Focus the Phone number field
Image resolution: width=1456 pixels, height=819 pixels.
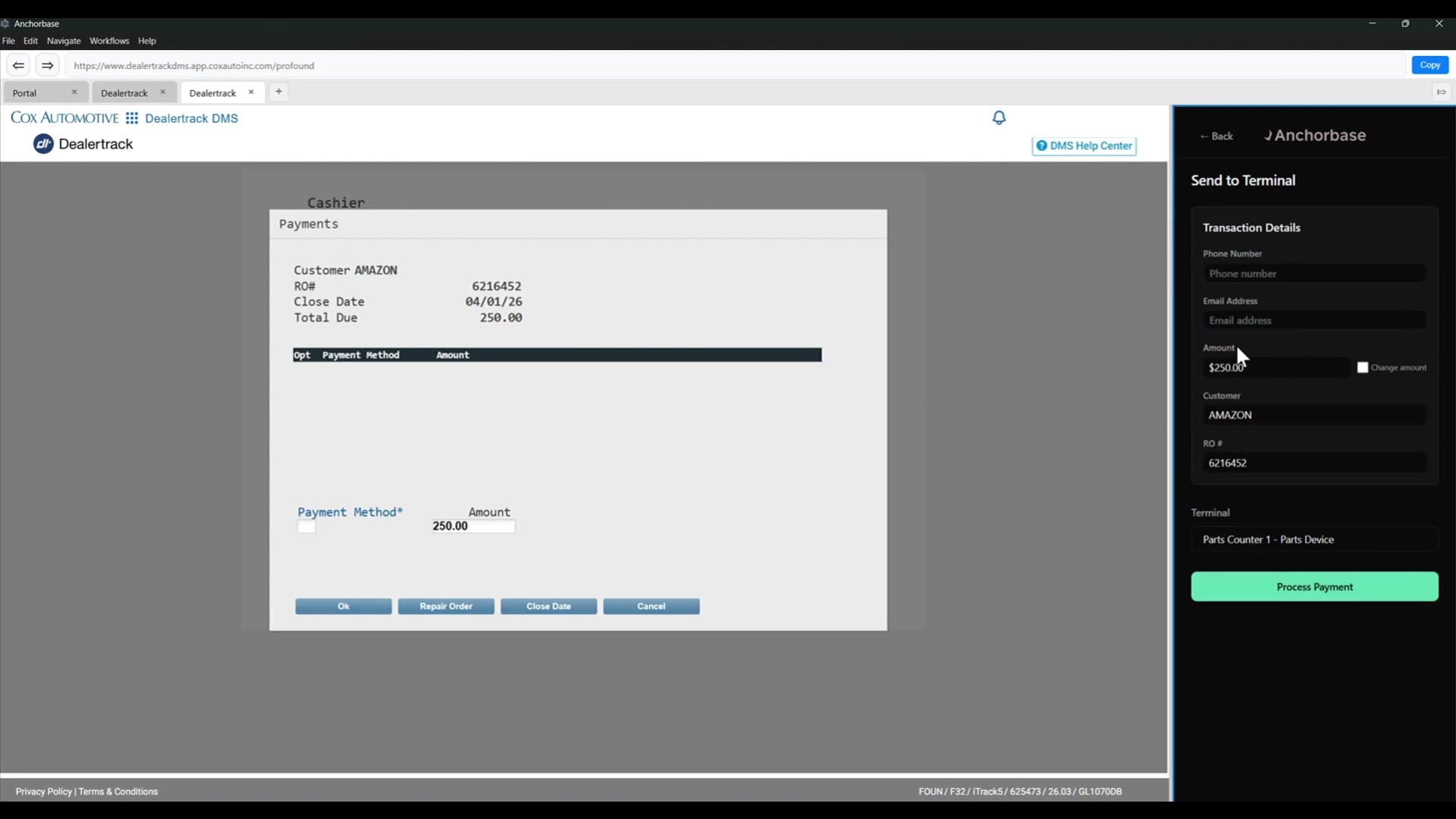(x=1314, y=274)
